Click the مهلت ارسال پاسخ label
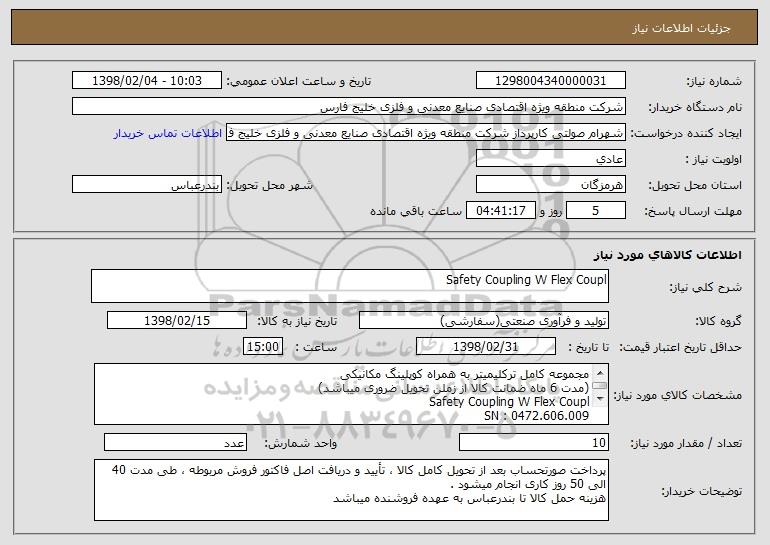Screen dimensions: 770x545 [693, 211]
